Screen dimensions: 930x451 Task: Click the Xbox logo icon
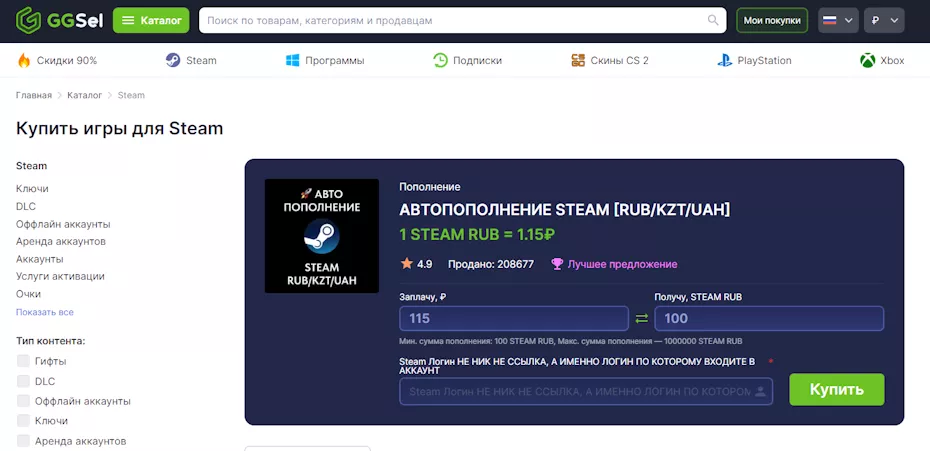coord(867,60)
